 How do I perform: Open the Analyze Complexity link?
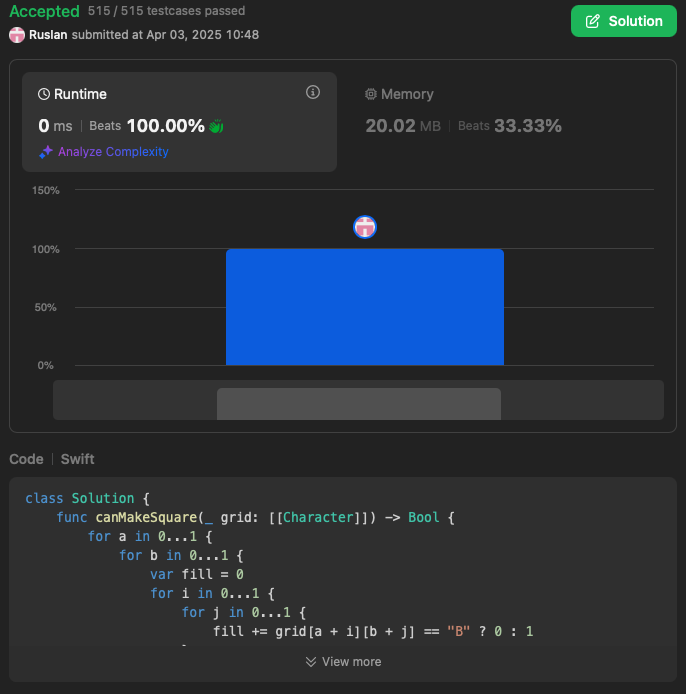click(x=113, y=152)
